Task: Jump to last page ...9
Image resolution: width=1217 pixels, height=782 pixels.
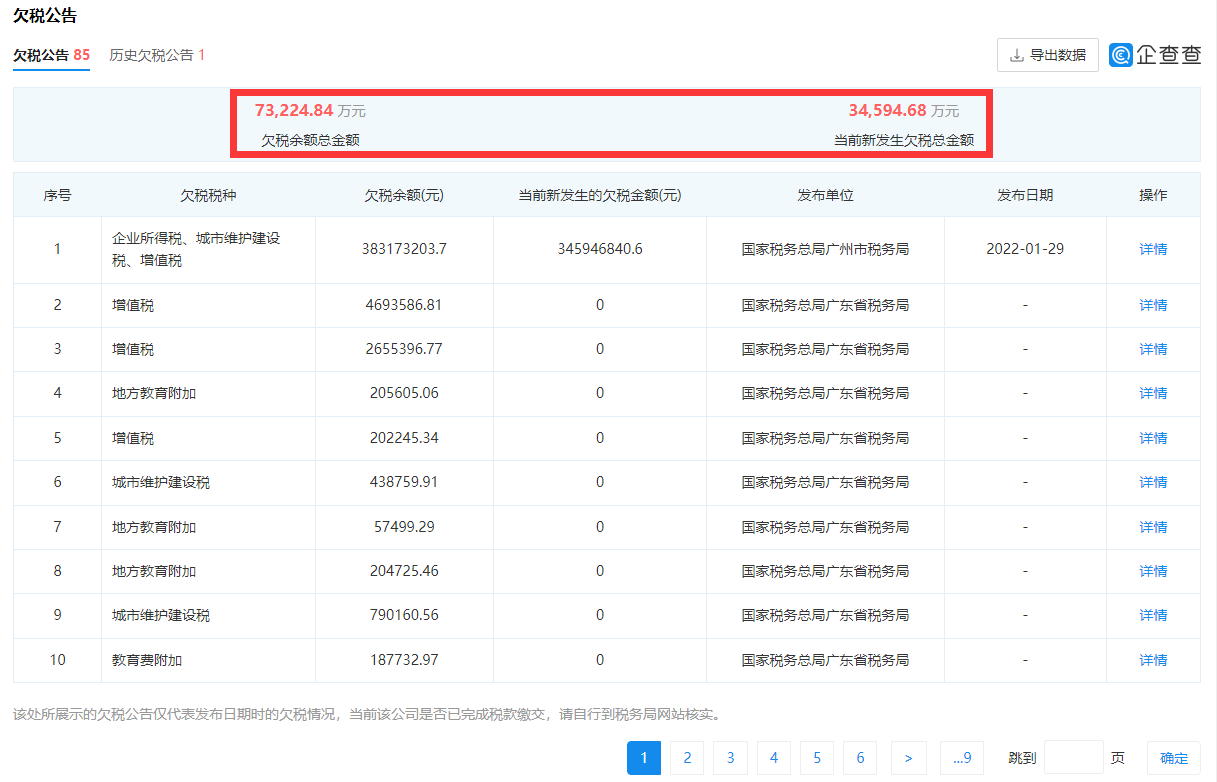Action: tap(962, 758)
